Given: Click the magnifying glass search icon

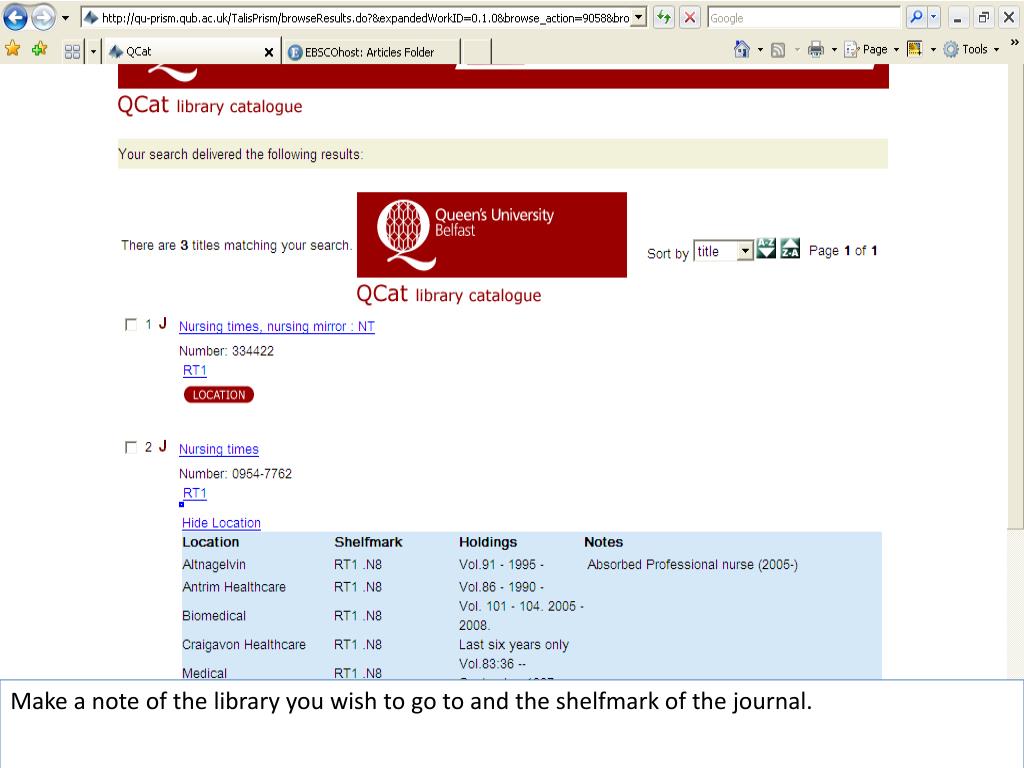Looking at the screenshot, I should click(x=916, y=18).
